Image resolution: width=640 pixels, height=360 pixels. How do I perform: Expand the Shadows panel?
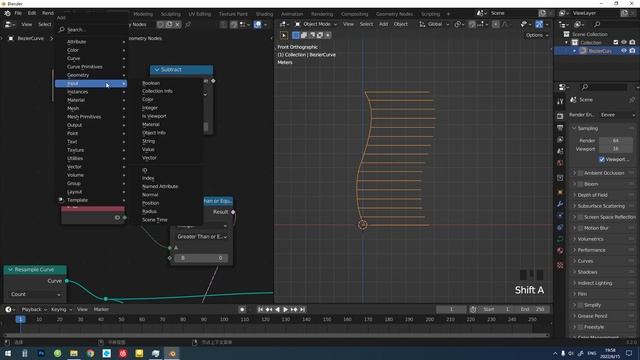[x=587, y=272]
